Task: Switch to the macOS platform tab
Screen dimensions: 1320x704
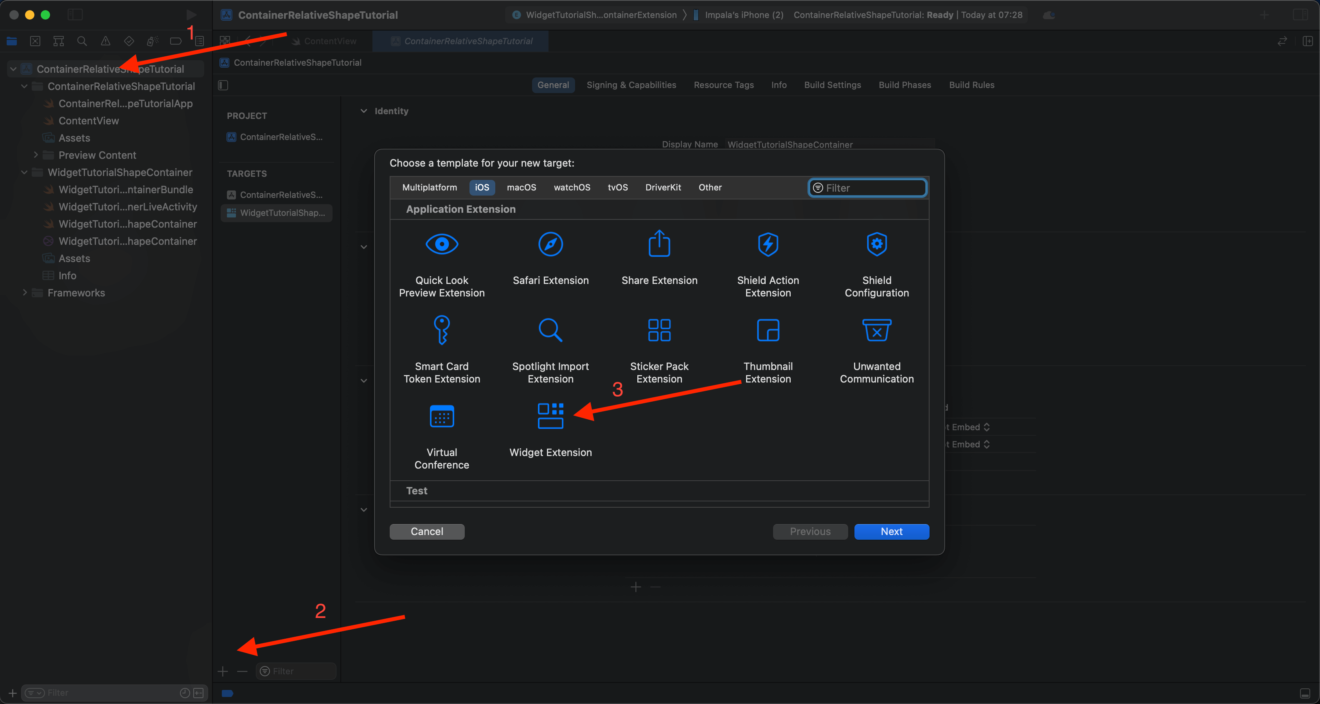Action: tap(521, 188)
